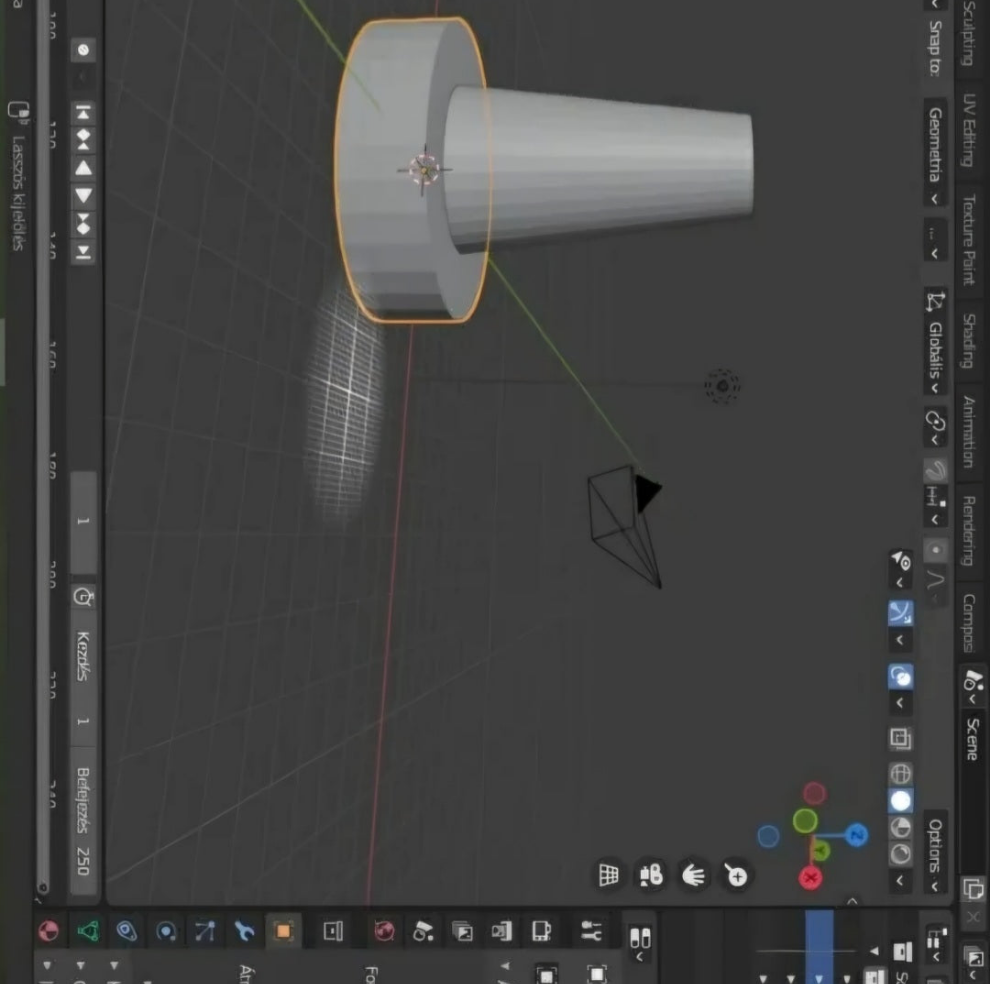The height and width of the screenshot is (984, 990).
Task: Switch to the Animation workspace tab
Action: [968, 431]
